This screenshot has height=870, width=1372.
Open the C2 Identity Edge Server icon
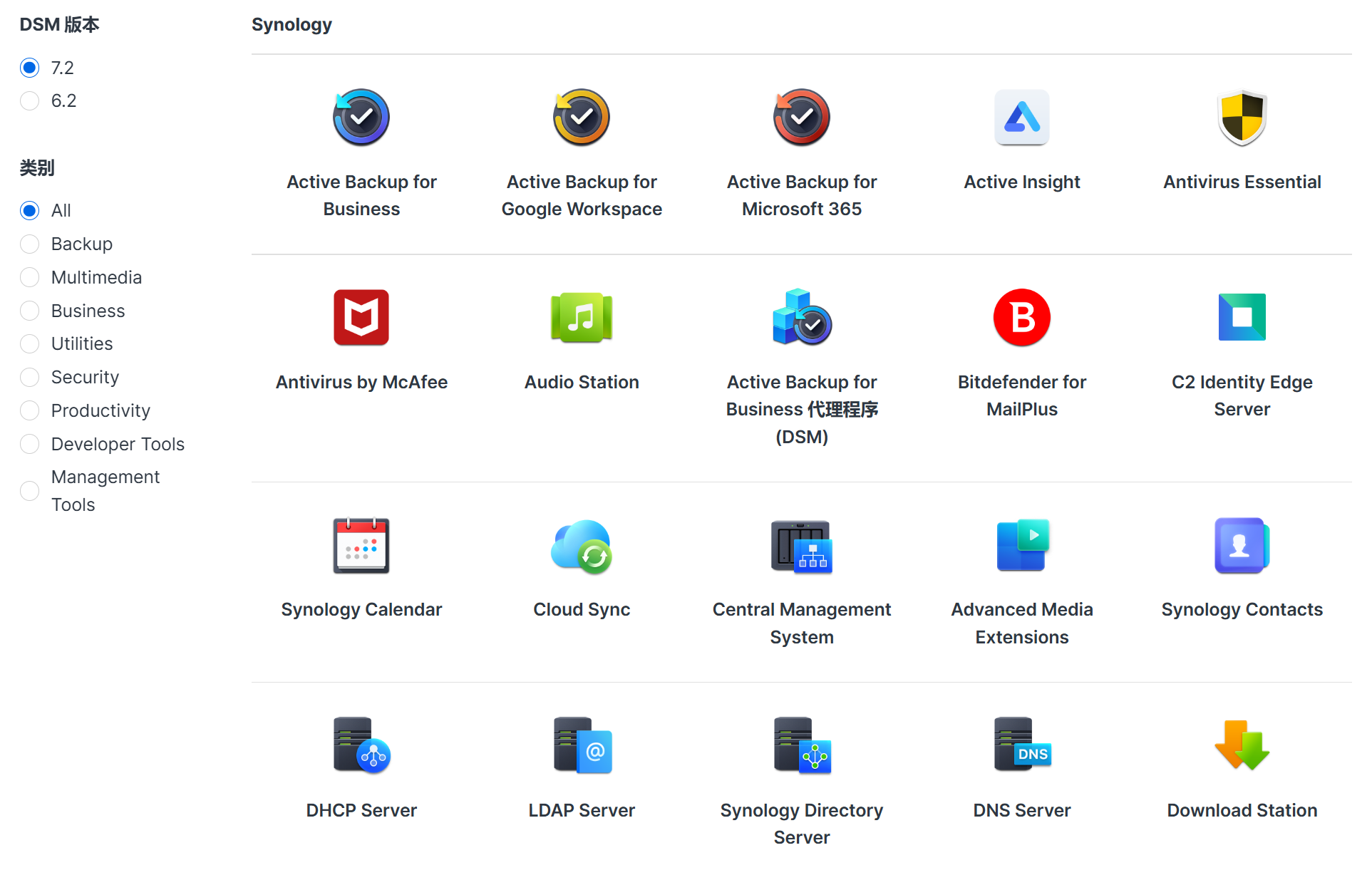pyautogui.click(x=1242, y=318)
